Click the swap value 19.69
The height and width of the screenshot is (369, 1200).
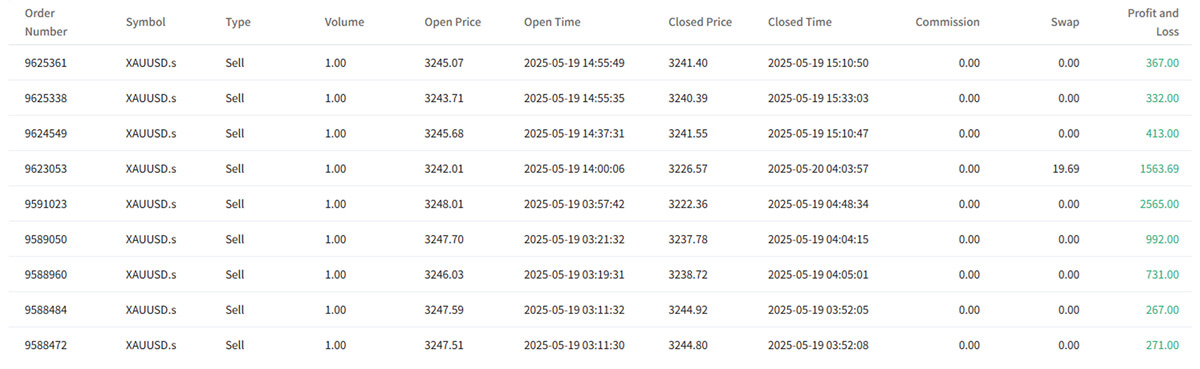[x=1064, y=169]
